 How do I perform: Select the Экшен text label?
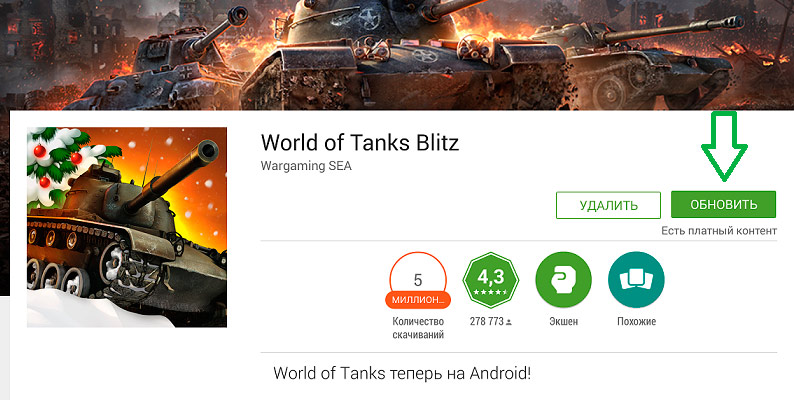(564, 322)
